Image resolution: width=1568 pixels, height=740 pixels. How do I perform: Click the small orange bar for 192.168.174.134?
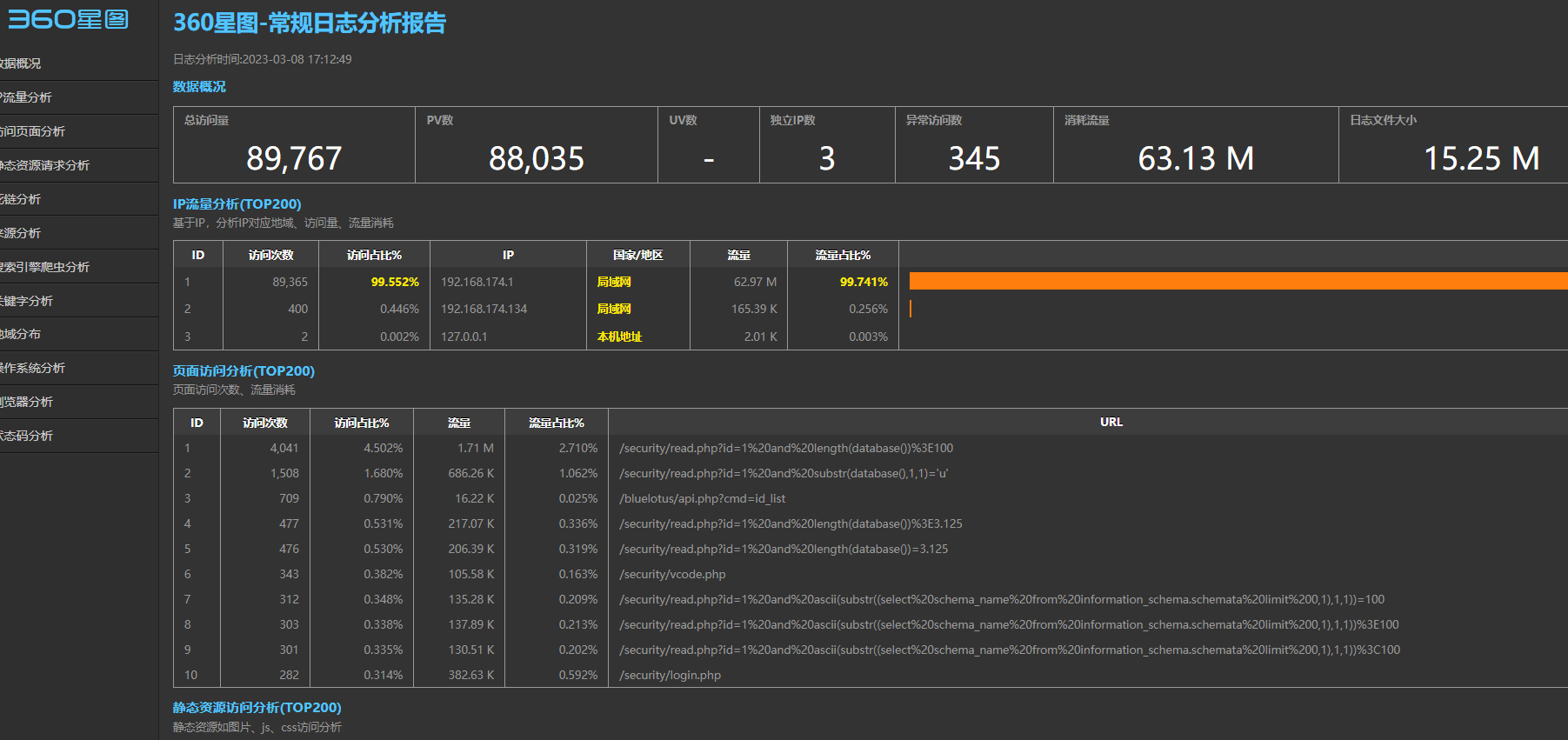tap(911, 309)
